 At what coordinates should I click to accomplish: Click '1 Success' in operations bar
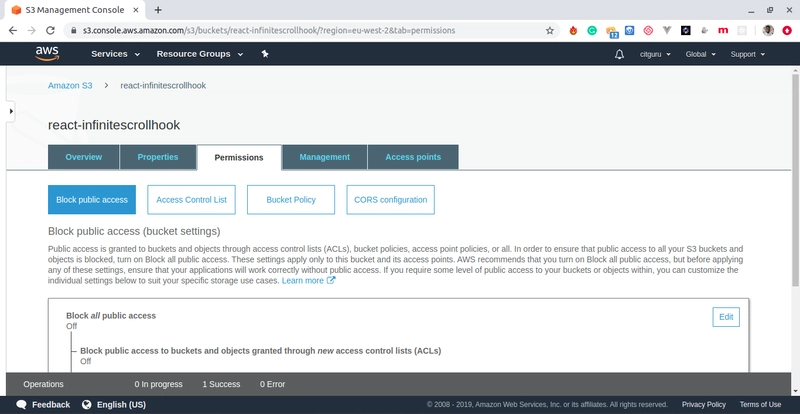(x=221, y=384)
